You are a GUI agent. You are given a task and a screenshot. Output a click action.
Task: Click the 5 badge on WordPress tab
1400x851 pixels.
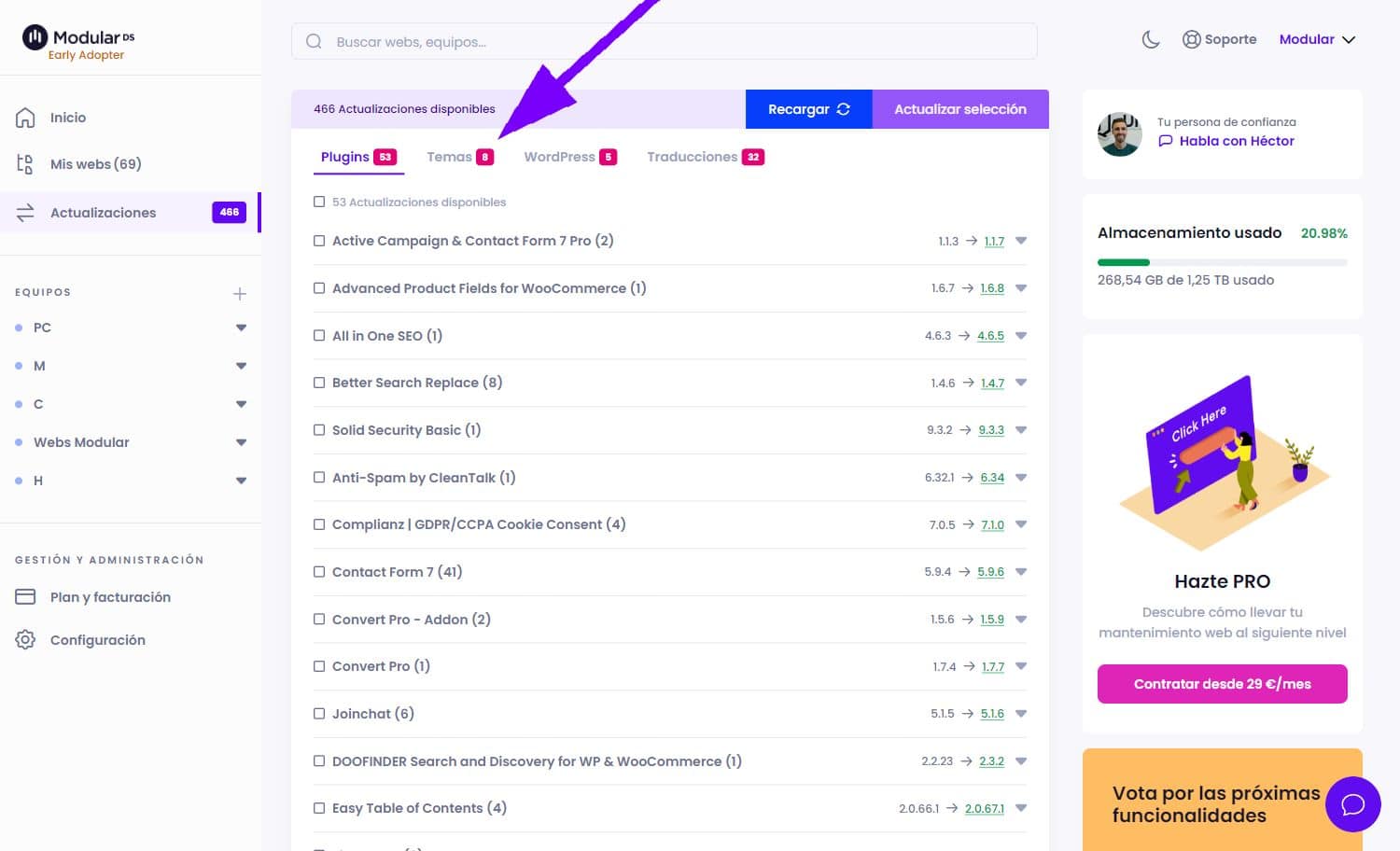[x=609, y=157]
